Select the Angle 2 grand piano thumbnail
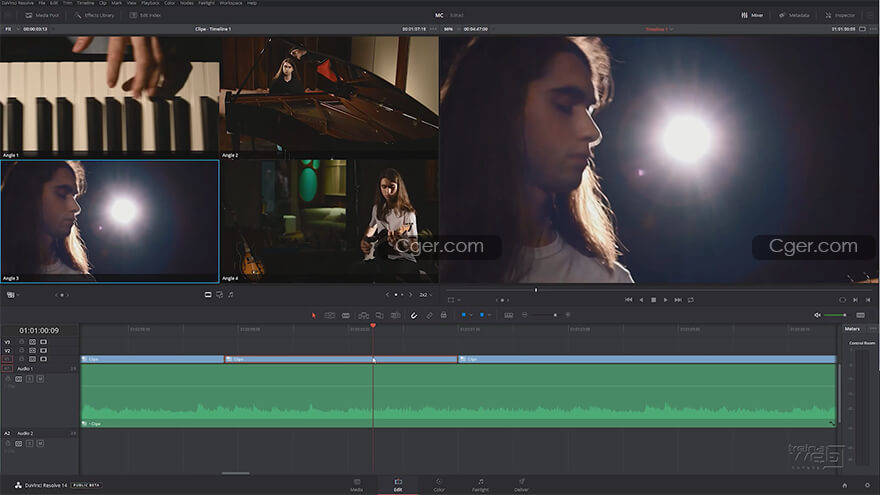The width and height of the screenshot is (880, 495). point(329,97)
